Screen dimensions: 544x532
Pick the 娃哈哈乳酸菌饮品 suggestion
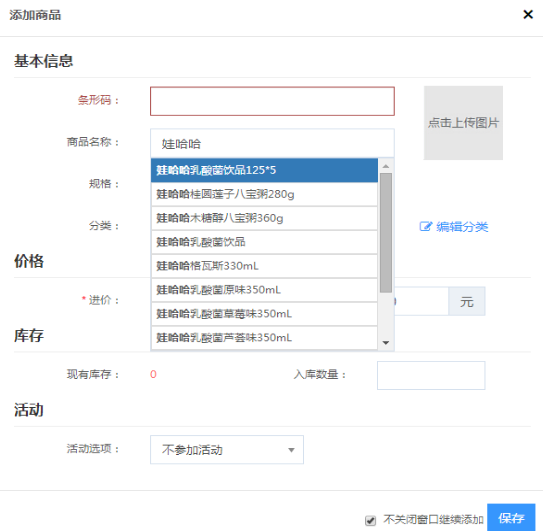pyautogui.click(x=264, y=242)
